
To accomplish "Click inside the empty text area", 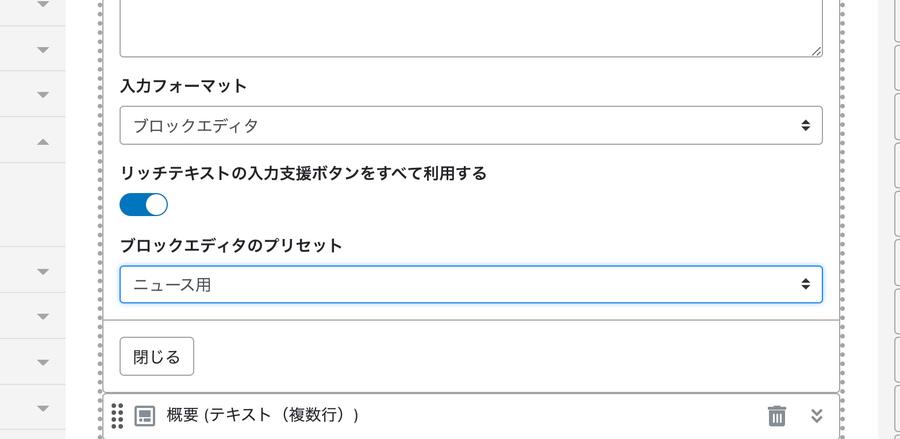I will click(x=471, y=28).
